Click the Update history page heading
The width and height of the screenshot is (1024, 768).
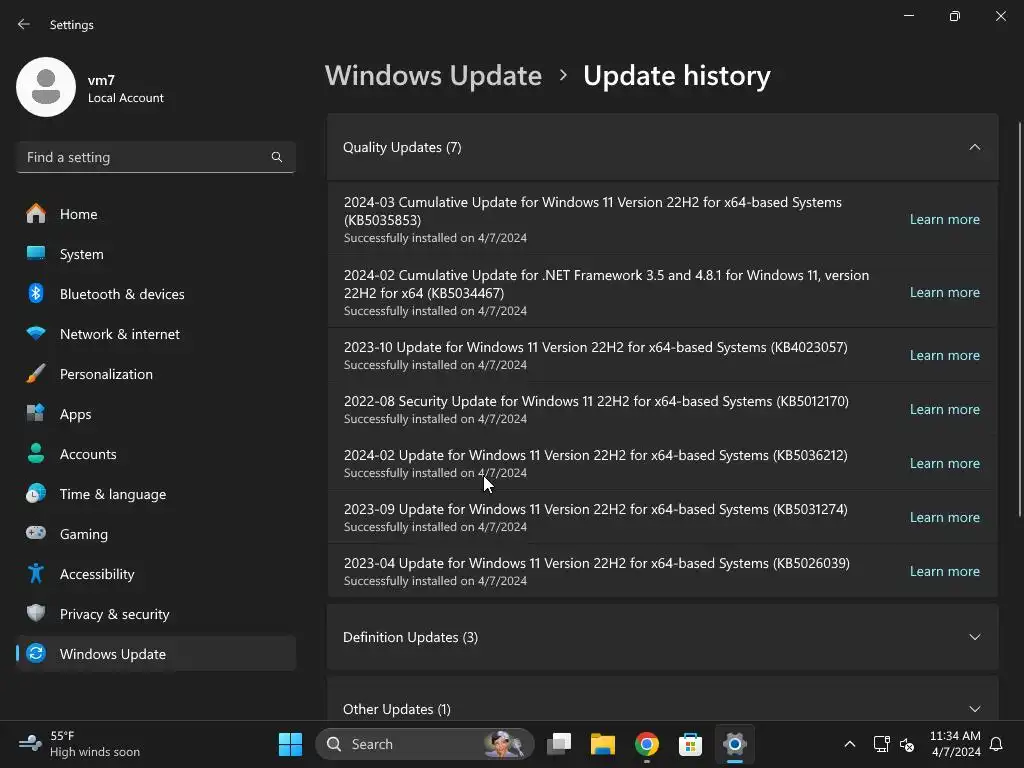click(677, 76)
